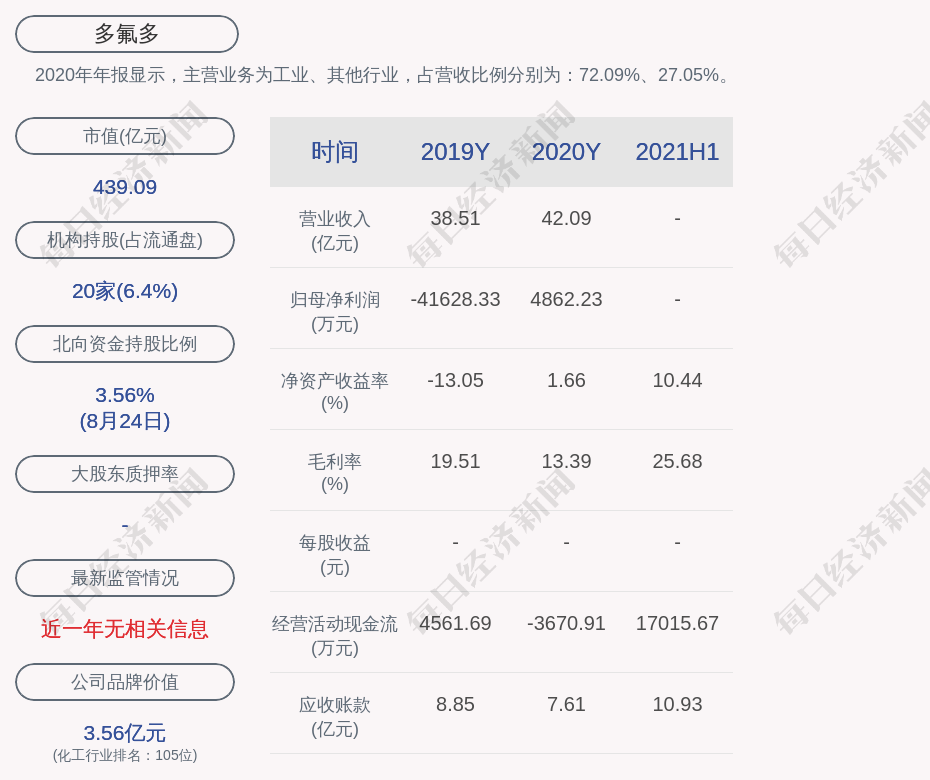This screenshot has height=780, width=930.
Task: Select the 2021H1 dash in 每股收益 row
Action: coord(677,542)
